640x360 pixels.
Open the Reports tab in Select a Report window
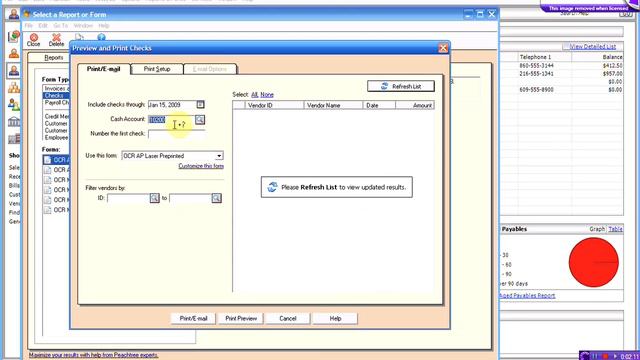click(x=53, y=58)
